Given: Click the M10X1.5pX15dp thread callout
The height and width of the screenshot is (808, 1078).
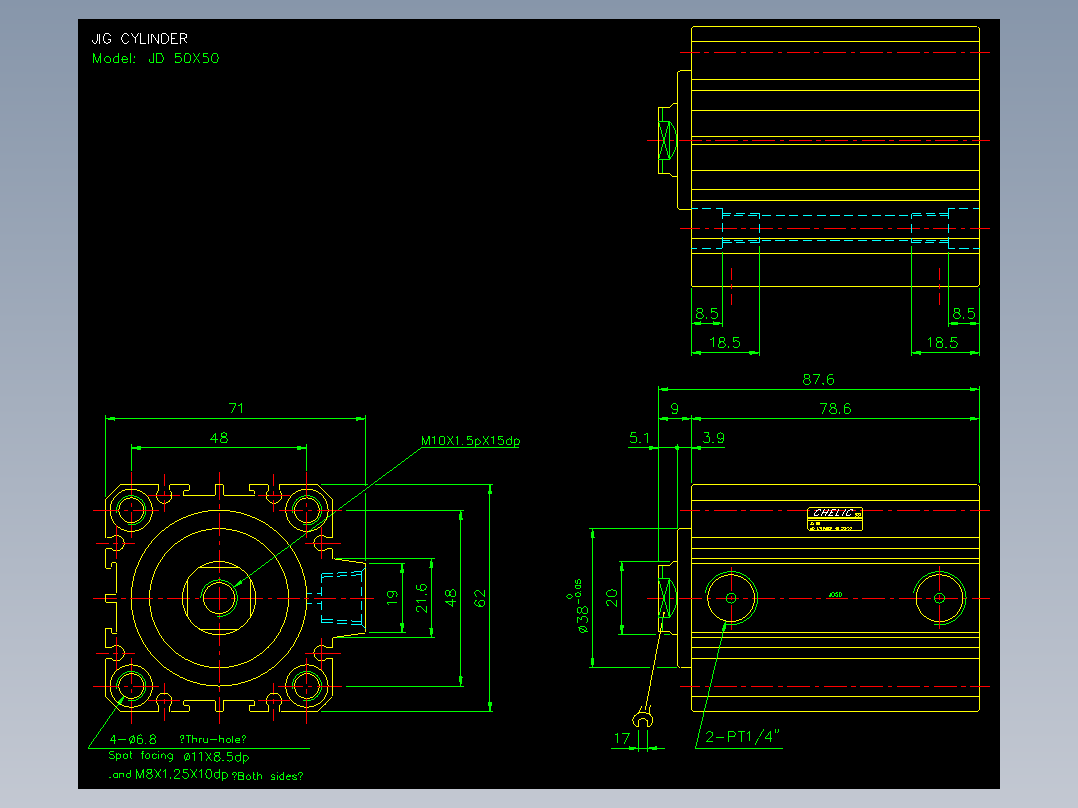Looking at the screenshot, I should (x=471, y=441).
